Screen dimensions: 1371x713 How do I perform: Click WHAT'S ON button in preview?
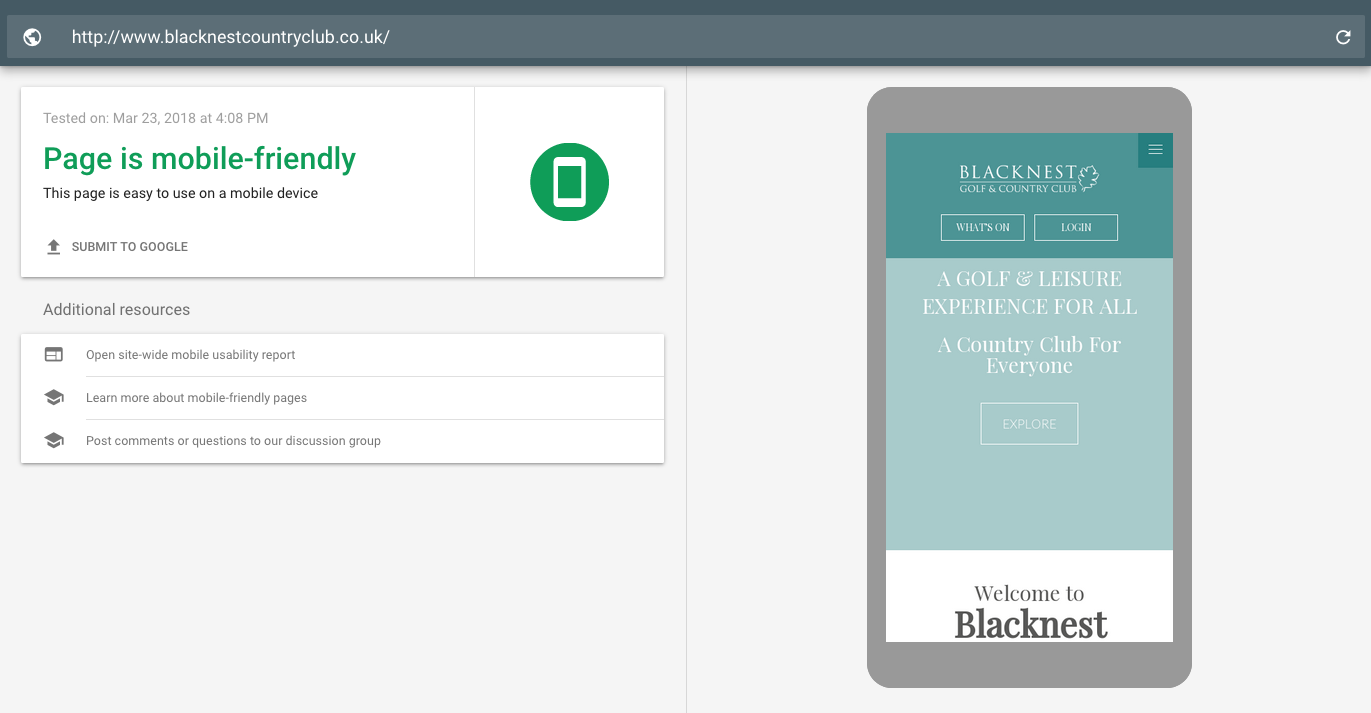pyautogui.click(x=983, y=227)
